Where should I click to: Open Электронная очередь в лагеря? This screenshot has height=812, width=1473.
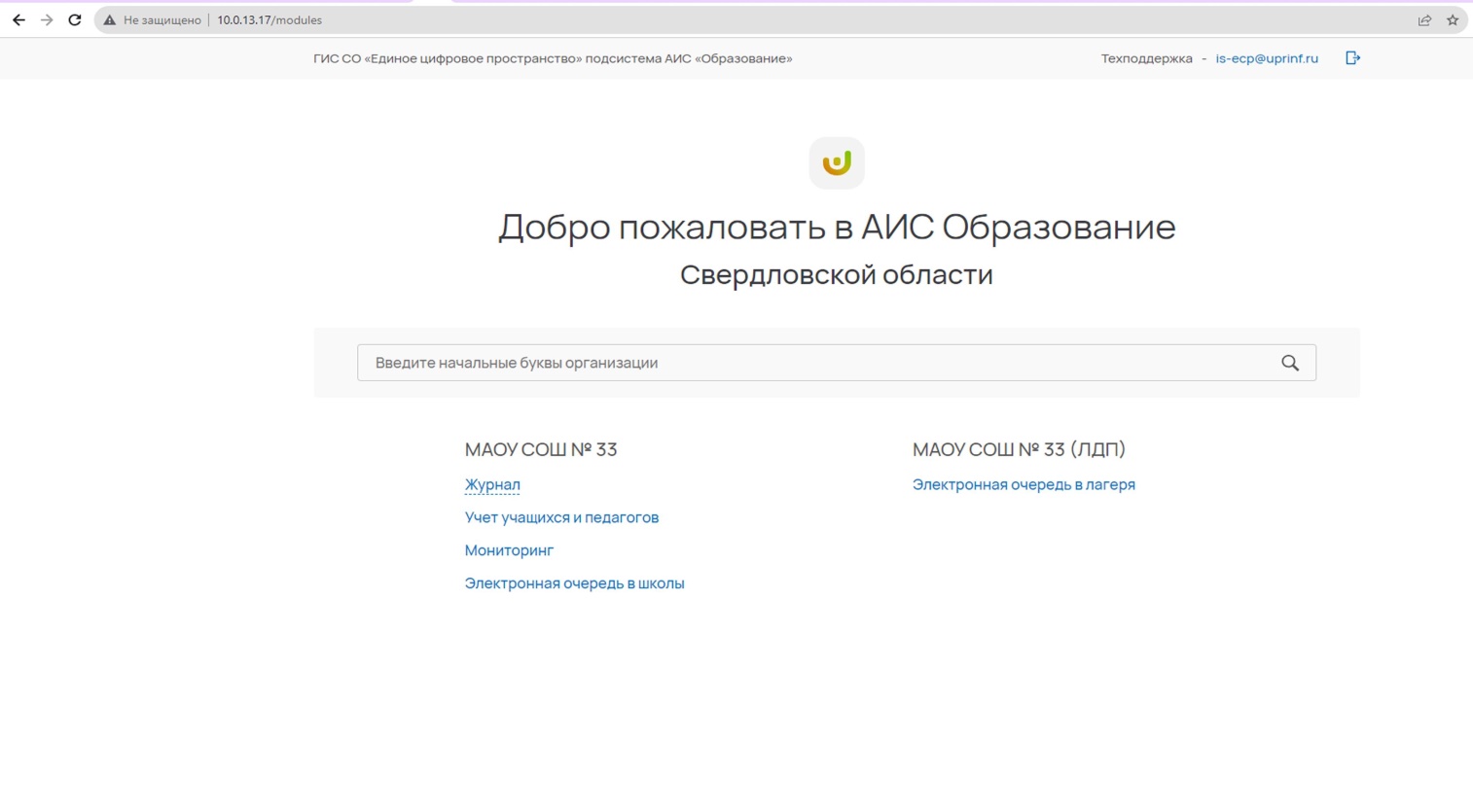tap(1024, 484)
